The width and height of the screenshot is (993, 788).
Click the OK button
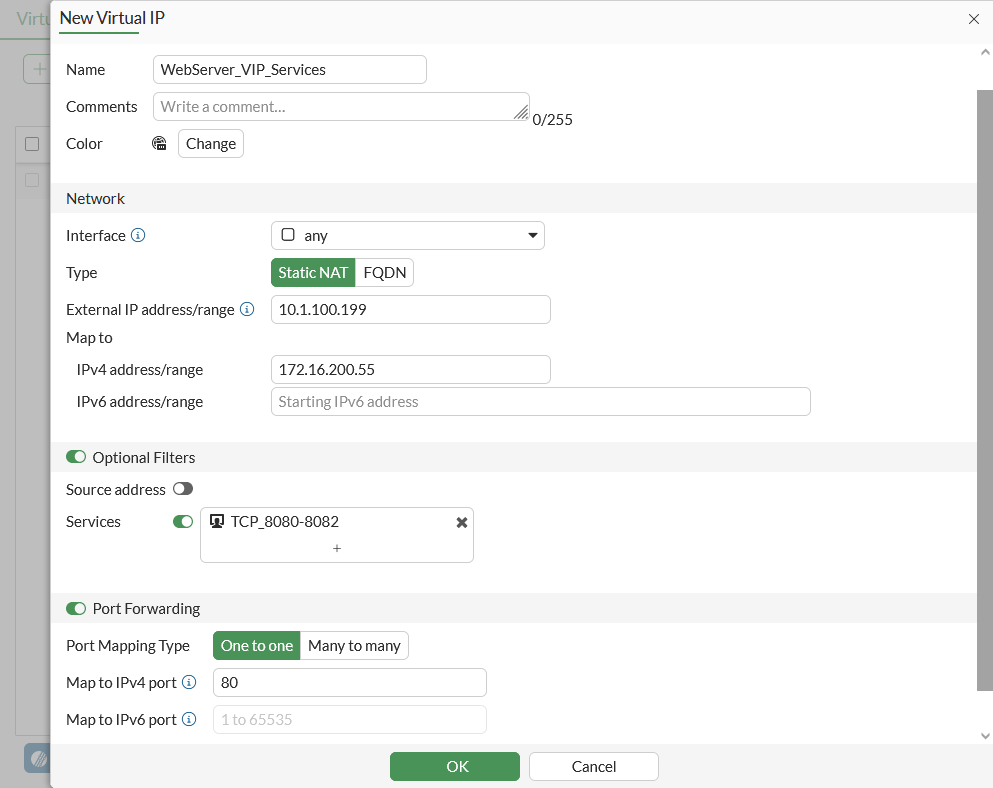(x=455, y=766)
